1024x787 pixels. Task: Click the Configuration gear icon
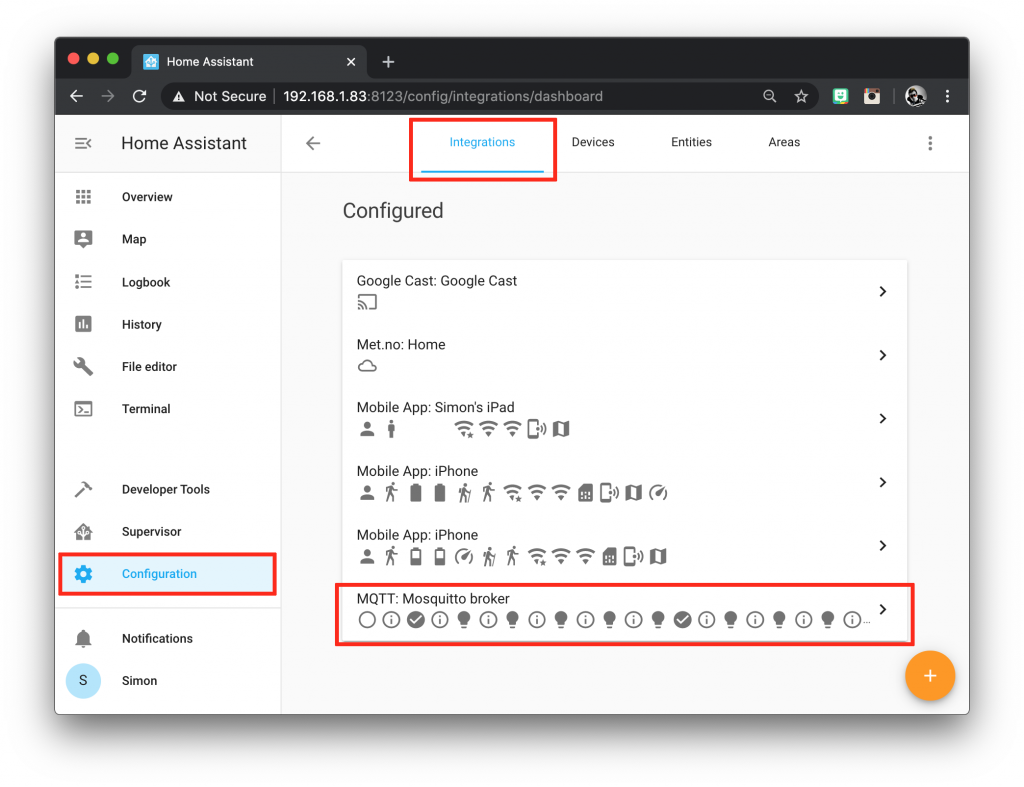click(x=83, y=573)
